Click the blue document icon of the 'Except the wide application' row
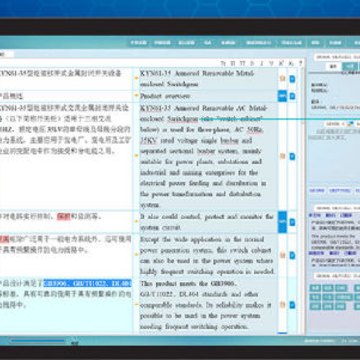360x360 pixels. coord(292,255)
